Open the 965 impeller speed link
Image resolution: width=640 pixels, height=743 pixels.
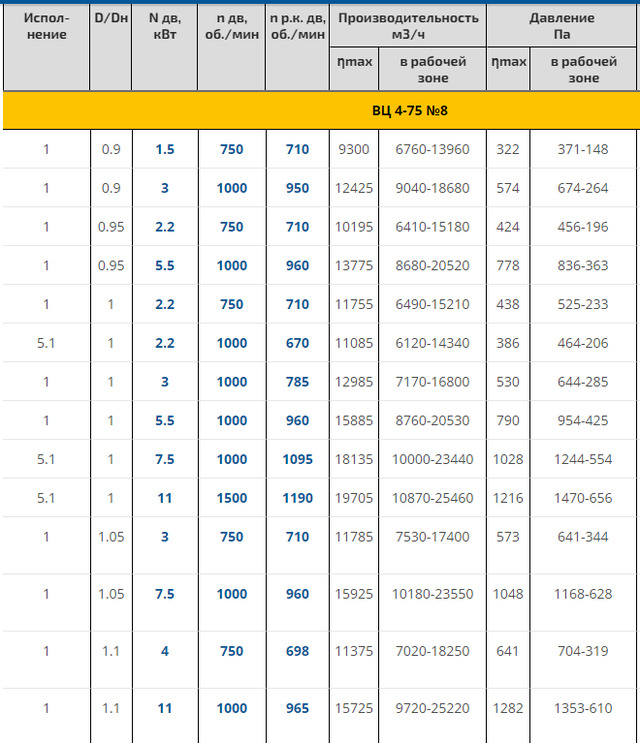tap(297, 709)
